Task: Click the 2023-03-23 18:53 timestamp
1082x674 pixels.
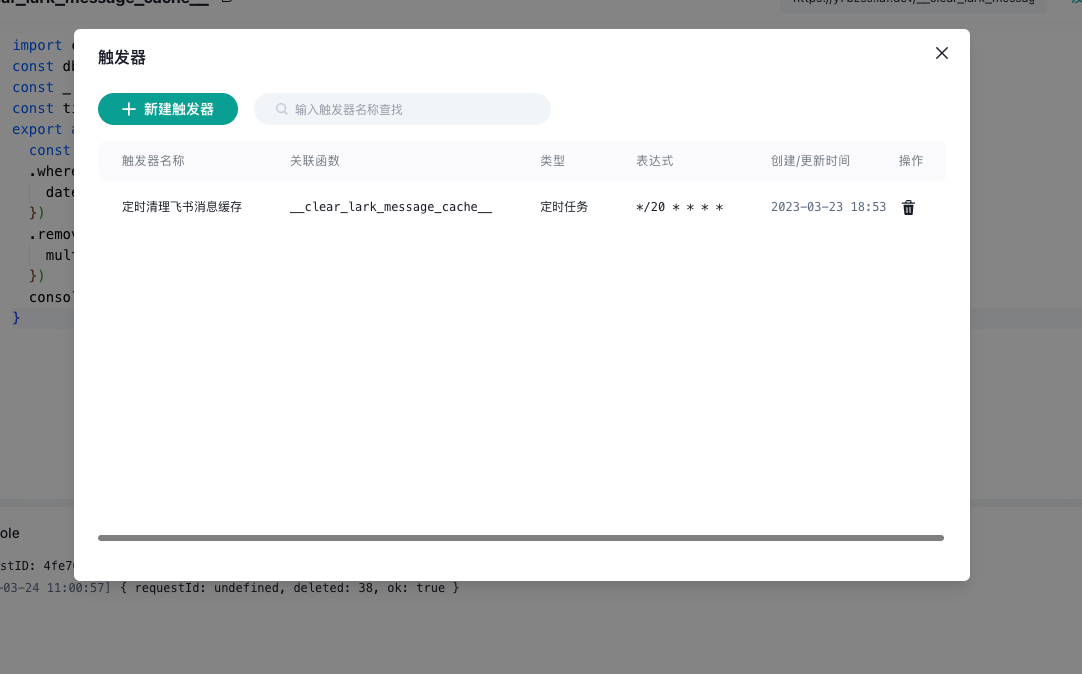Action: pyautogui.click(x=828, y=207)
